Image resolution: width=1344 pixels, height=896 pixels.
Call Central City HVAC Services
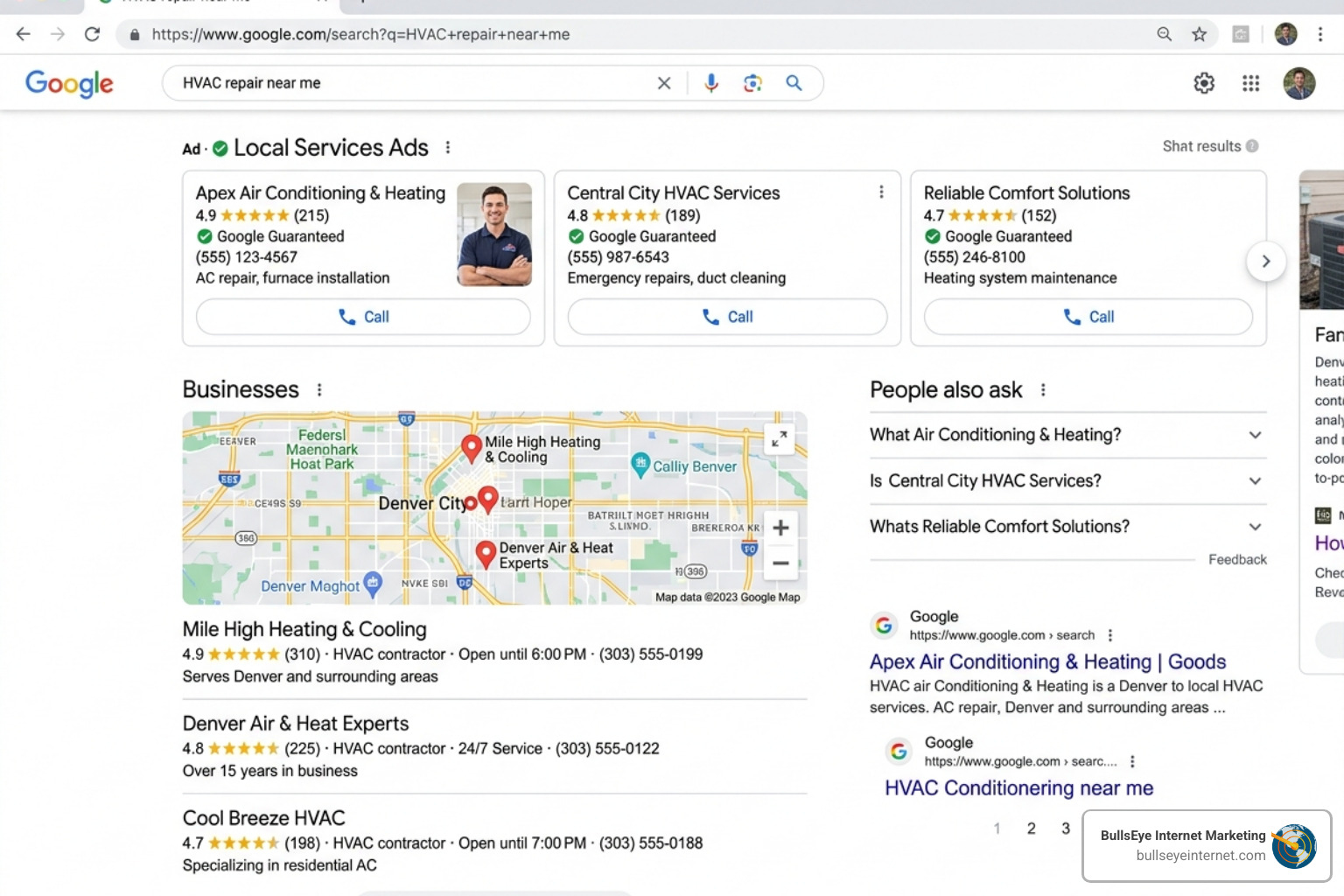click(727, 317)
